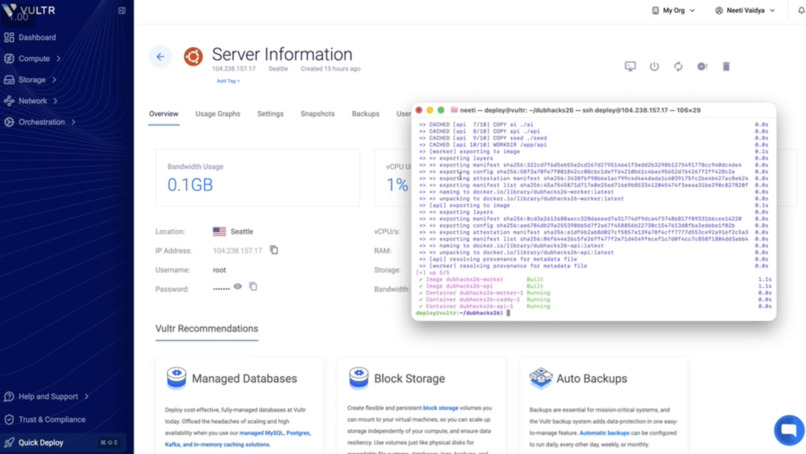This screenshot has height=454, width=806.
Task: Open Quick Deploy in the sidebar
Action: pos(41,443)
